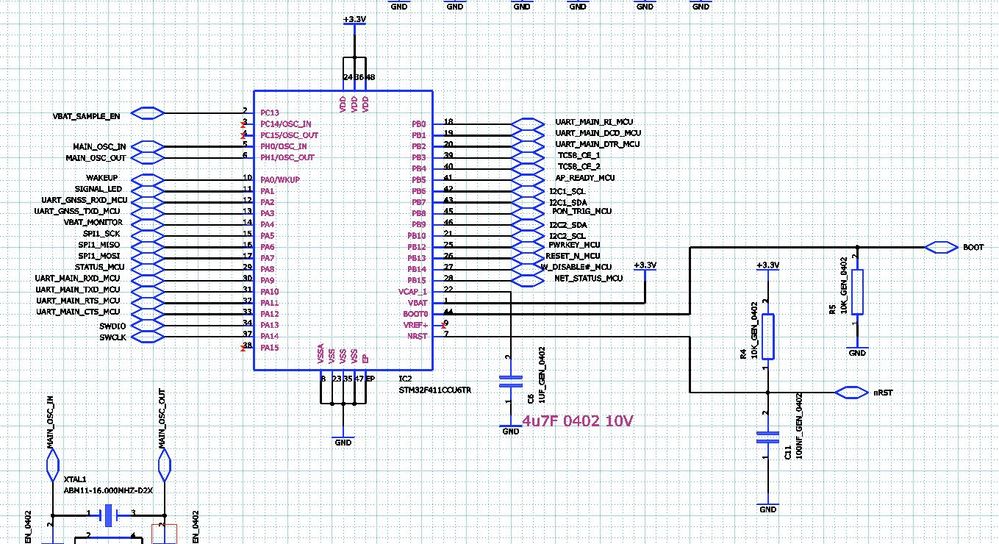Select the SWDIO port symbol

[x=148, y=325]
